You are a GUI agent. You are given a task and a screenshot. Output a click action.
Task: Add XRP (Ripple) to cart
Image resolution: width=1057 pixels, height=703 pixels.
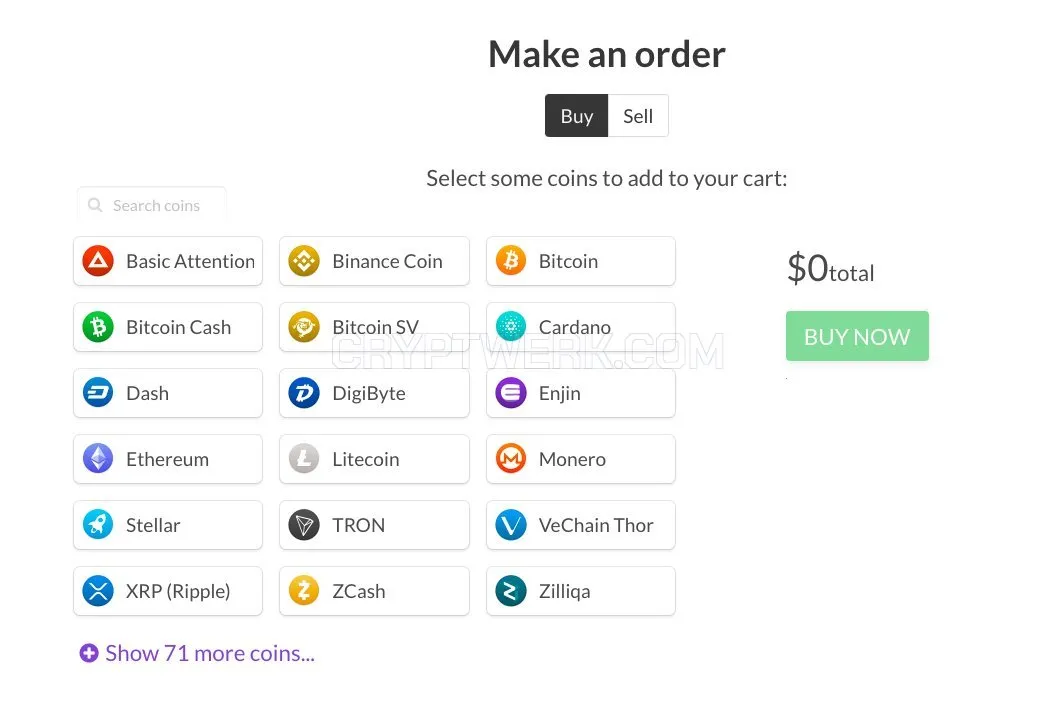(x=168, y=591)
